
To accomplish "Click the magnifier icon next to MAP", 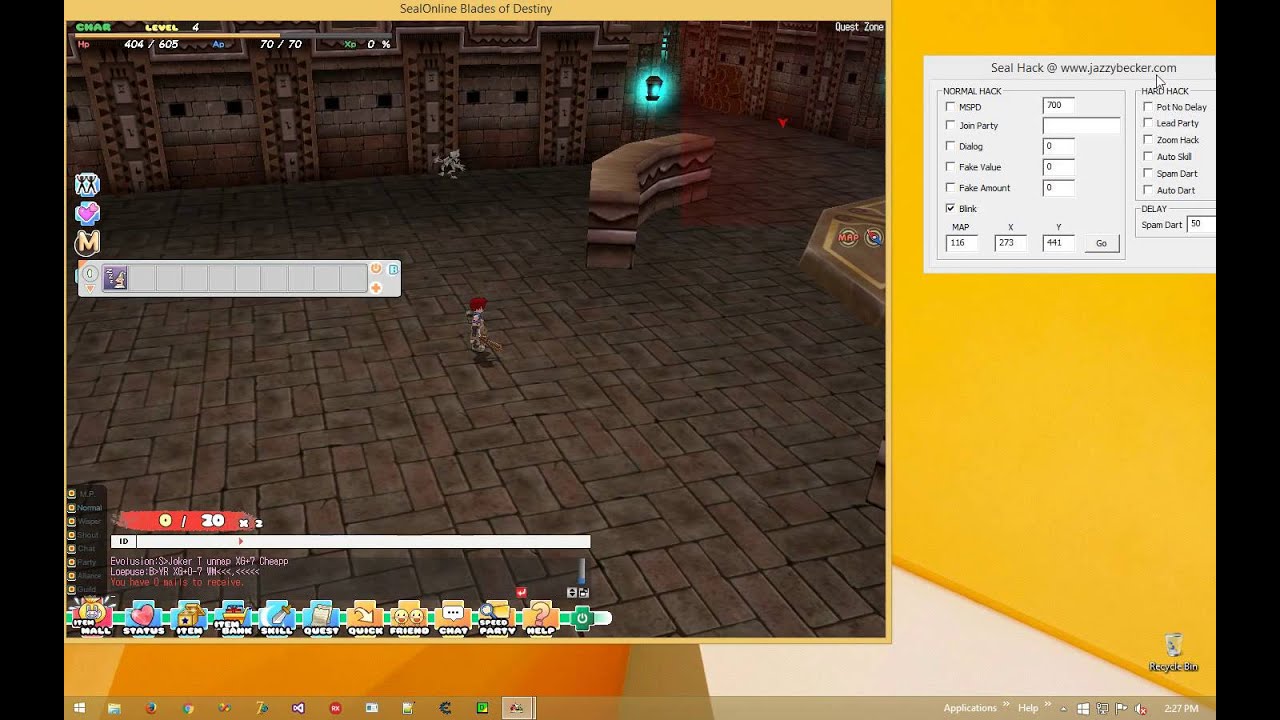I will pyautogui.click(x=873, y=237).
